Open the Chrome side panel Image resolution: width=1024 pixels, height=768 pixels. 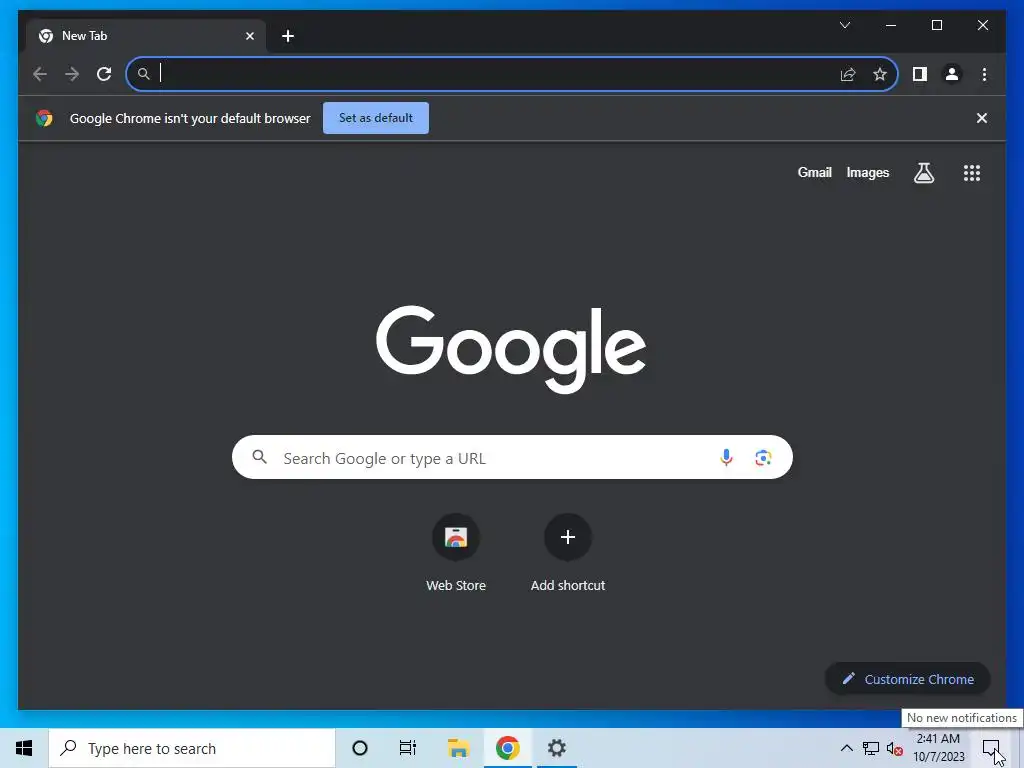coord(920,74)
